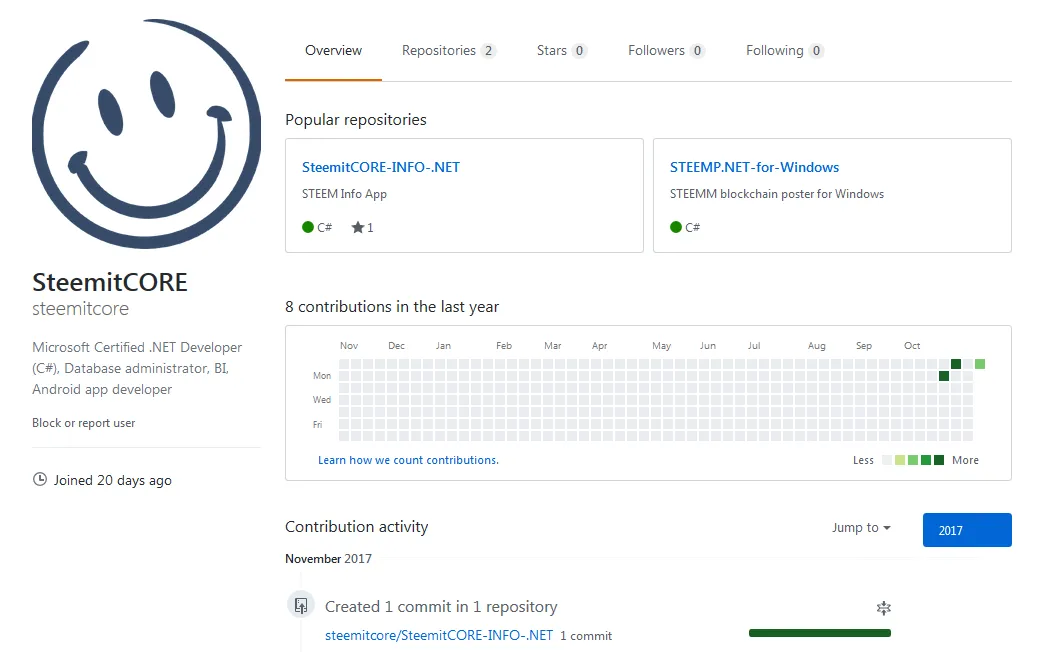Click the dark green square on Monday row
Screen dimensions: 1063x652
944,376
